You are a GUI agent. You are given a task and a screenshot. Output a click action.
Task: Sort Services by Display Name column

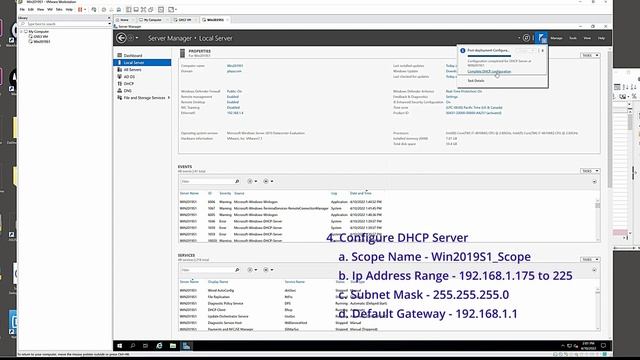(x=218, y=282)
